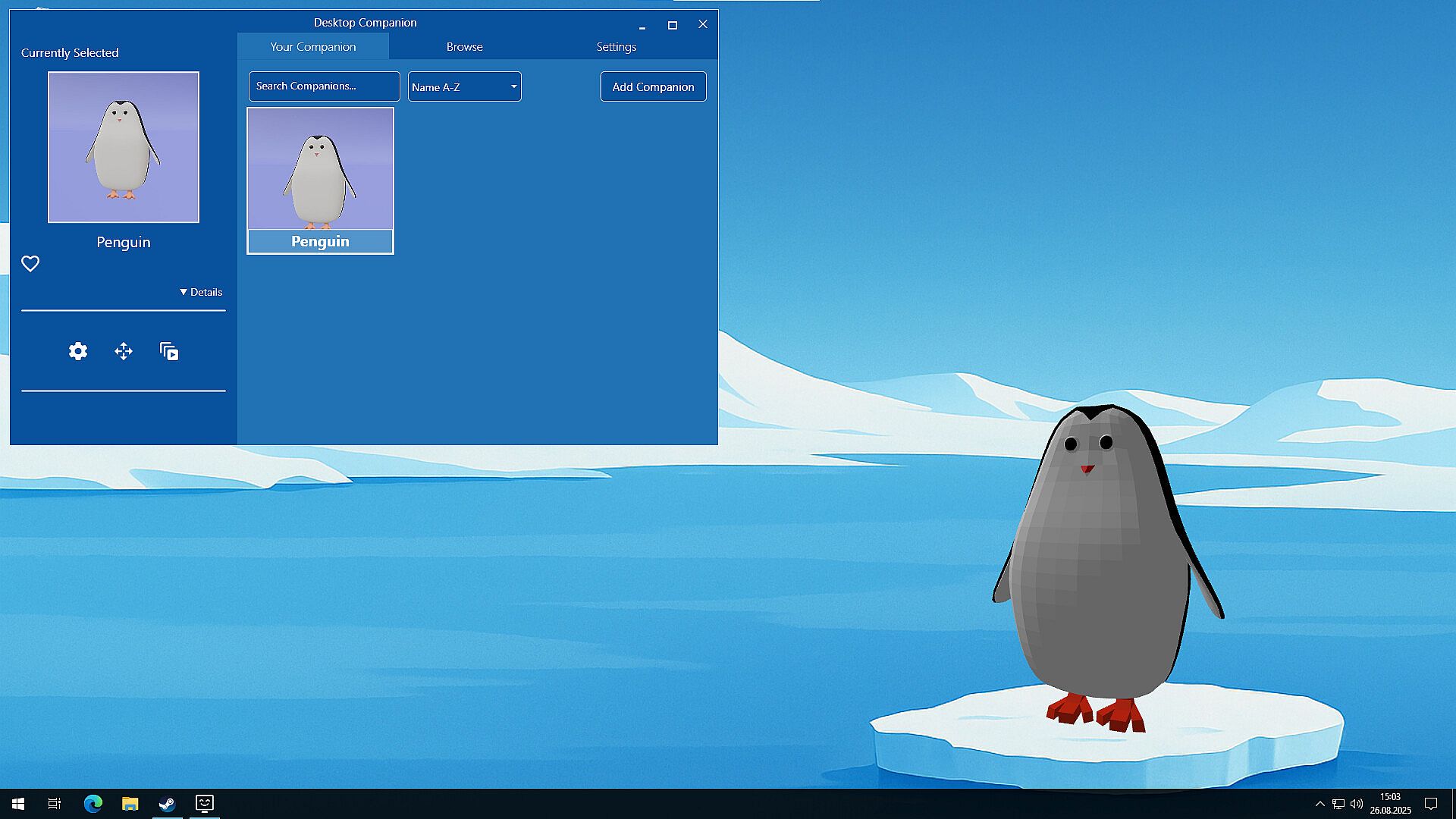Open File Explorer from the taskbar

coord(130,803)
